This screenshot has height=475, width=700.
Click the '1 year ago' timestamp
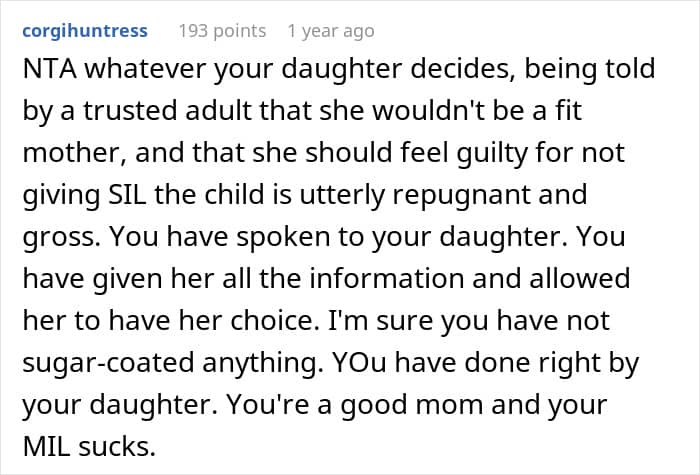[x=332, y=31]
